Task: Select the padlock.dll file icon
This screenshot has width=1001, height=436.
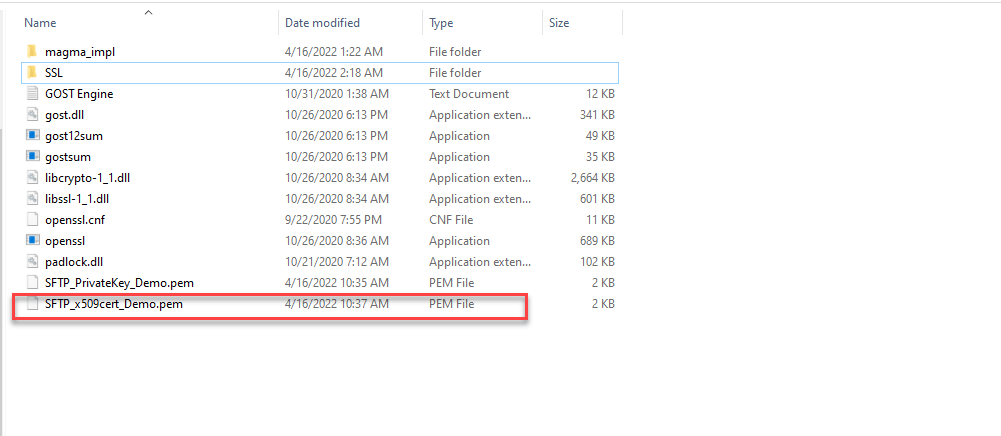Action: click(x=32, y=261)
